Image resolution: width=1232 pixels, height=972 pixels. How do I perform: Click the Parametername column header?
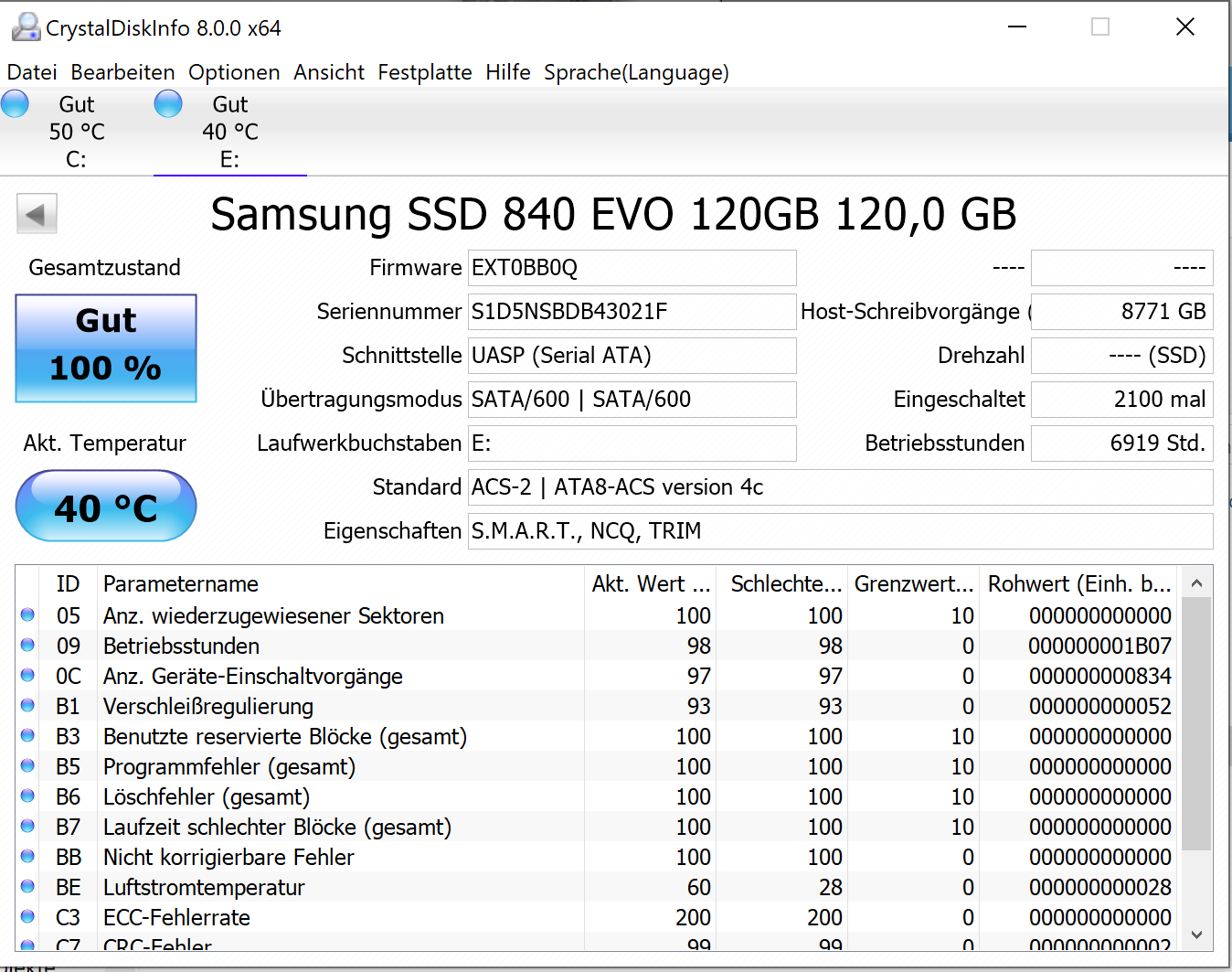[x=340, y=583]
